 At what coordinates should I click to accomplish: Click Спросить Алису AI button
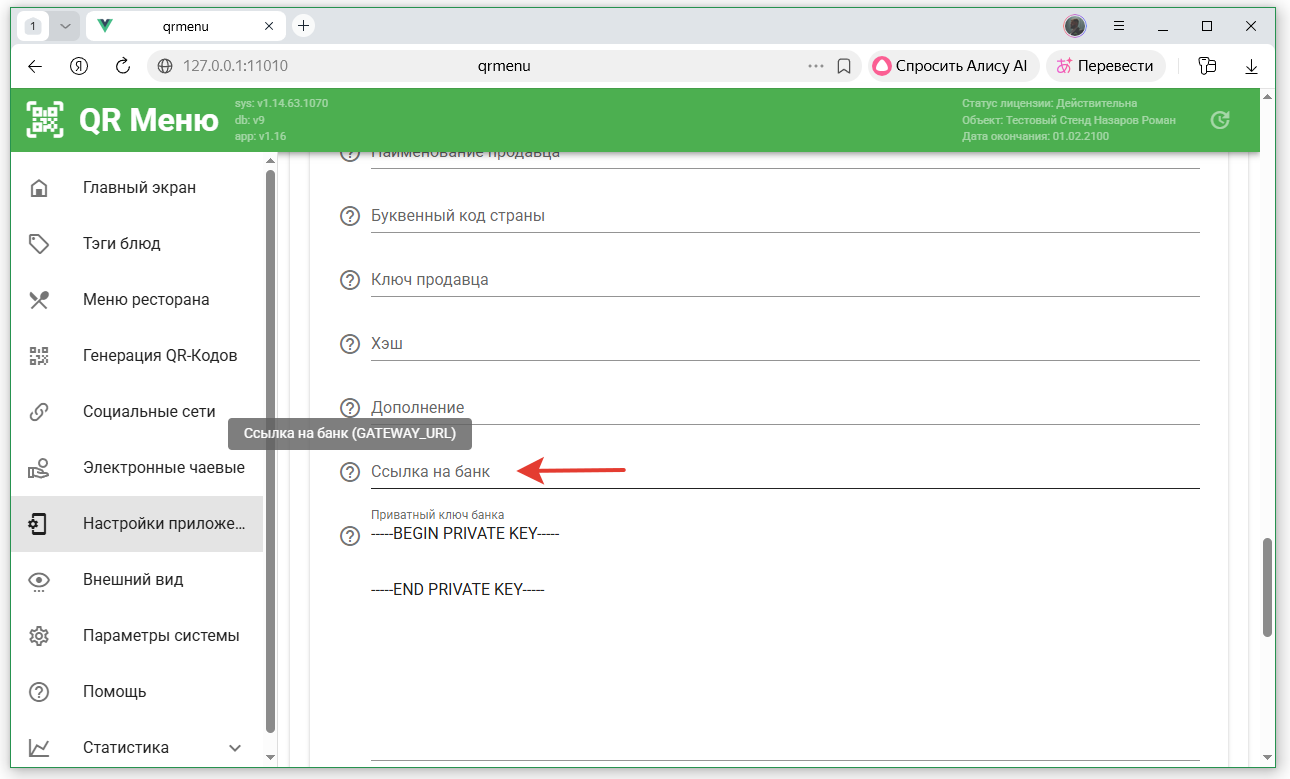(x=950, y=66)
